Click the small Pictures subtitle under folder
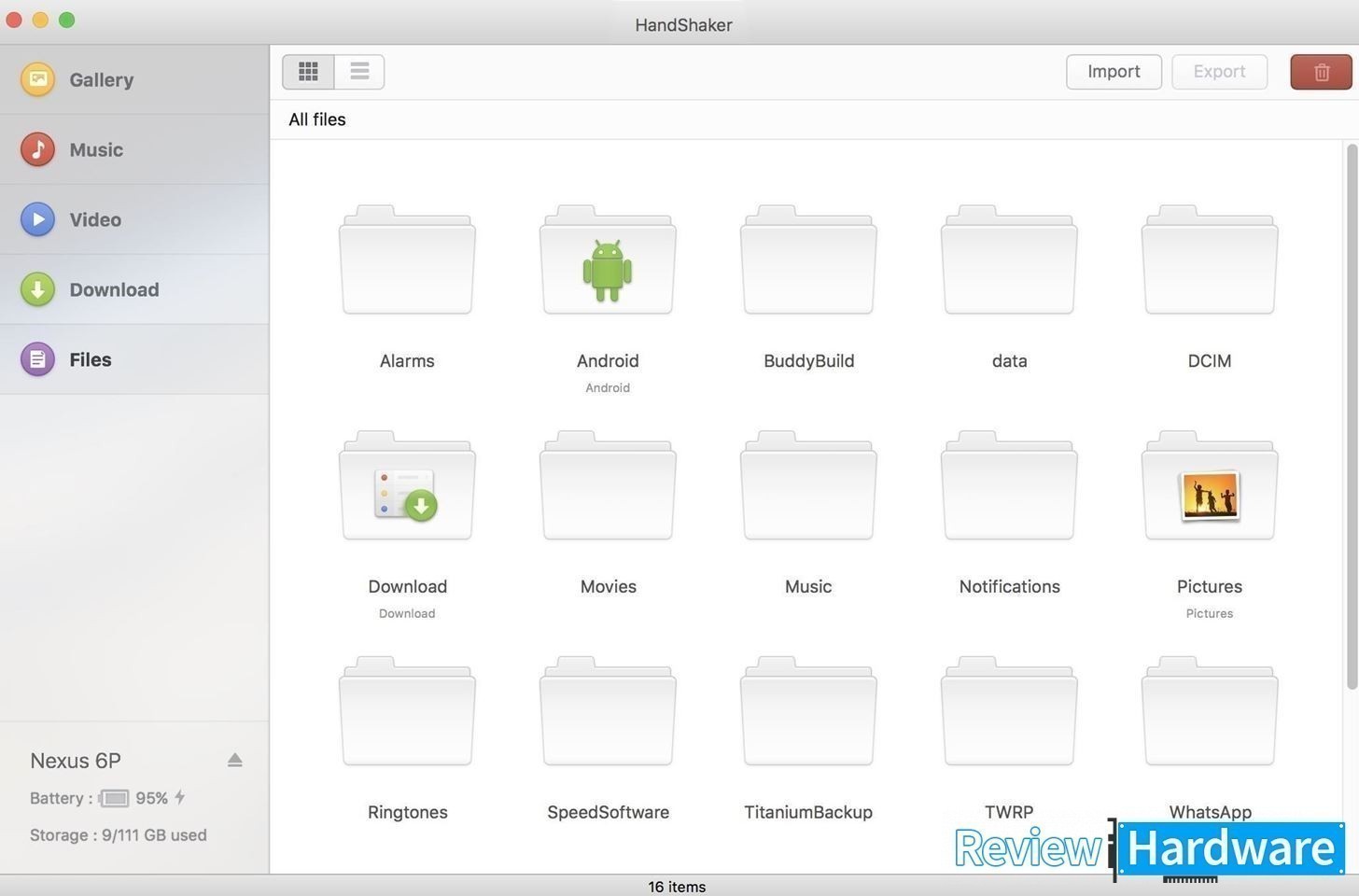 [x=1210, y=613]
